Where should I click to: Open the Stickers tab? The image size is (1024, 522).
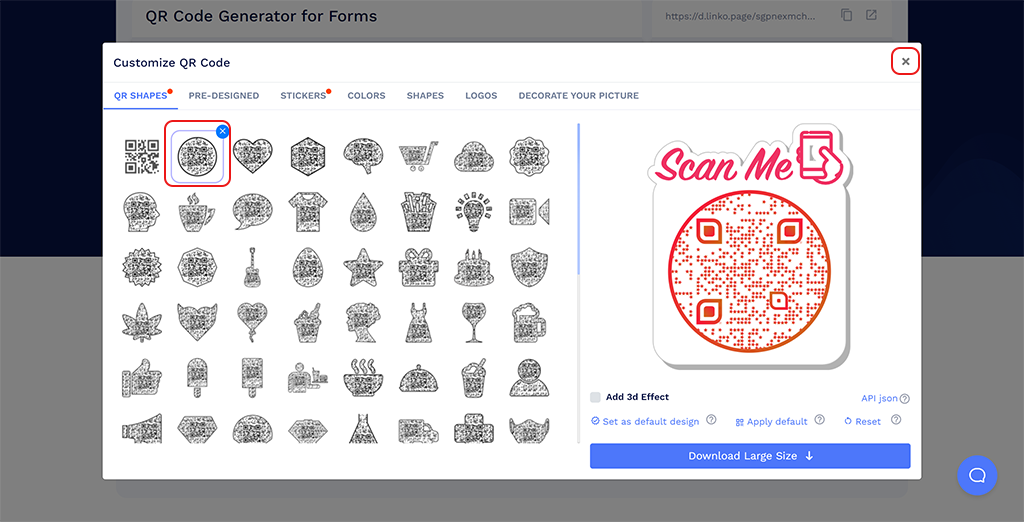pyautogui.click(x=303, y=96)
